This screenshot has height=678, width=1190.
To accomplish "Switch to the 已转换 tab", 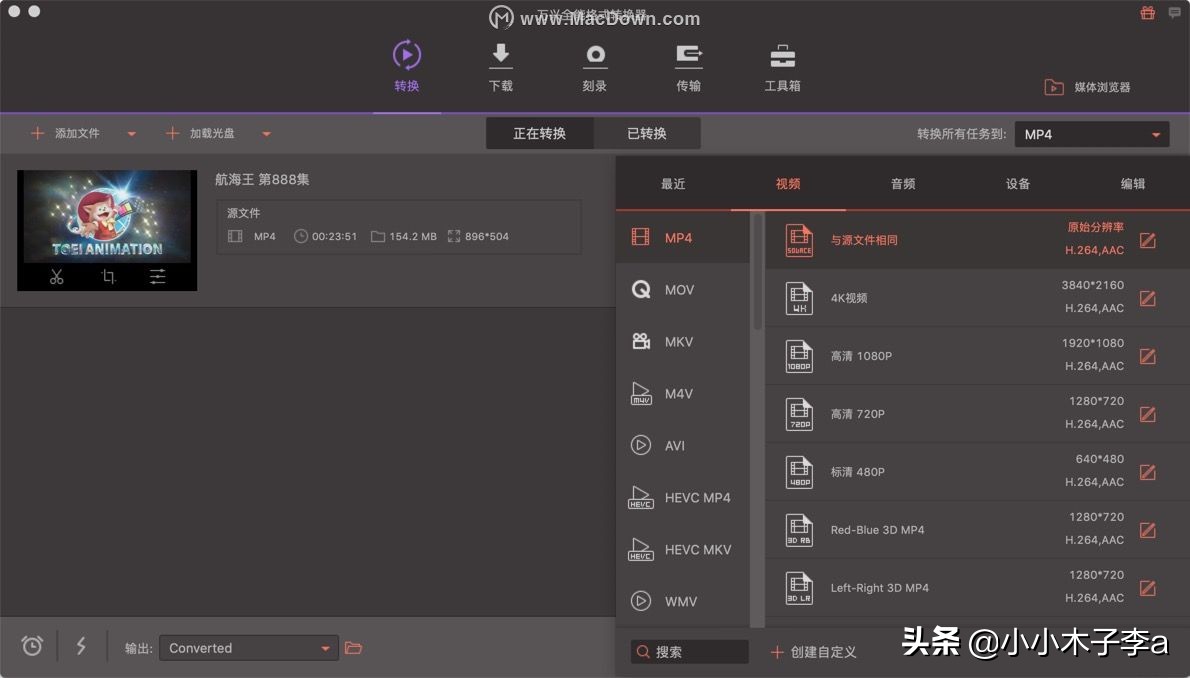I will coord(646,133).
